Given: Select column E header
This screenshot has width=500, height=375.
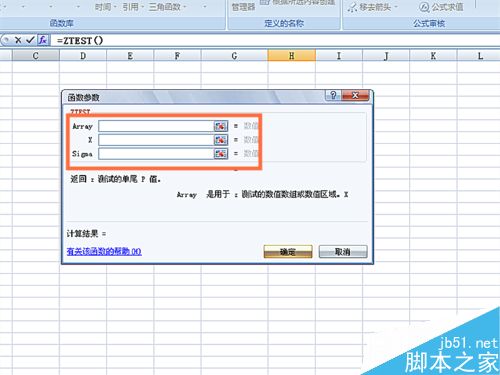Looking at the screenshot, I should (x=130, y=56).
